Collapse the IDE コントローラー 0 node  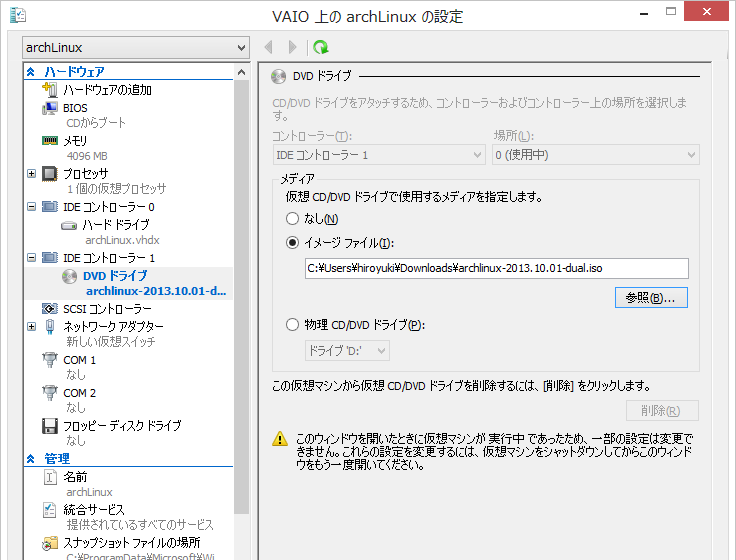(x=31, y=207)
